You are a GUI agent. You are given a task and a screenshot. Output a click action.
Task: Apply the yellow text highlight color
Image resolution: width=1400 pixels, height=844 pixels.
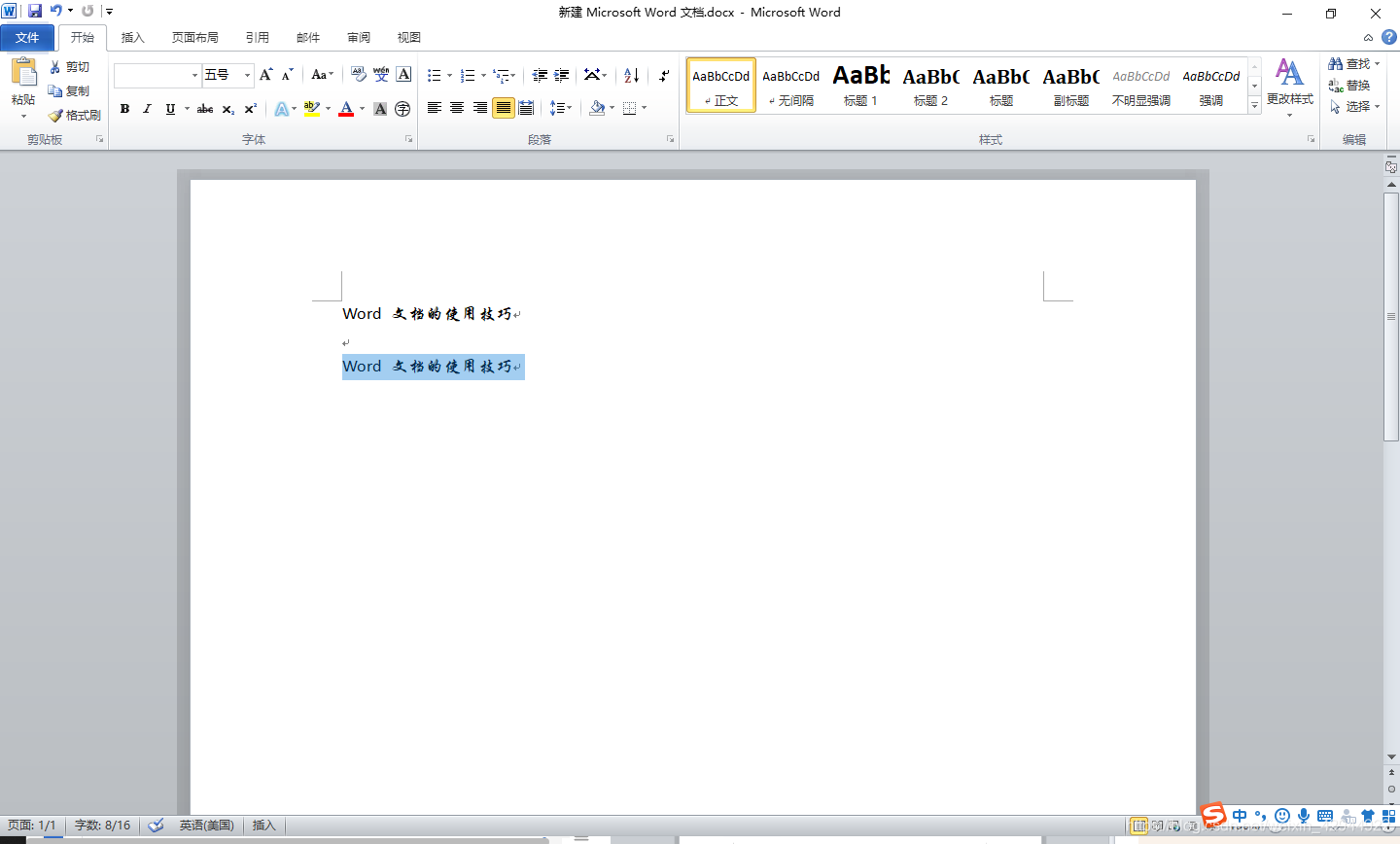coord(311,109)
